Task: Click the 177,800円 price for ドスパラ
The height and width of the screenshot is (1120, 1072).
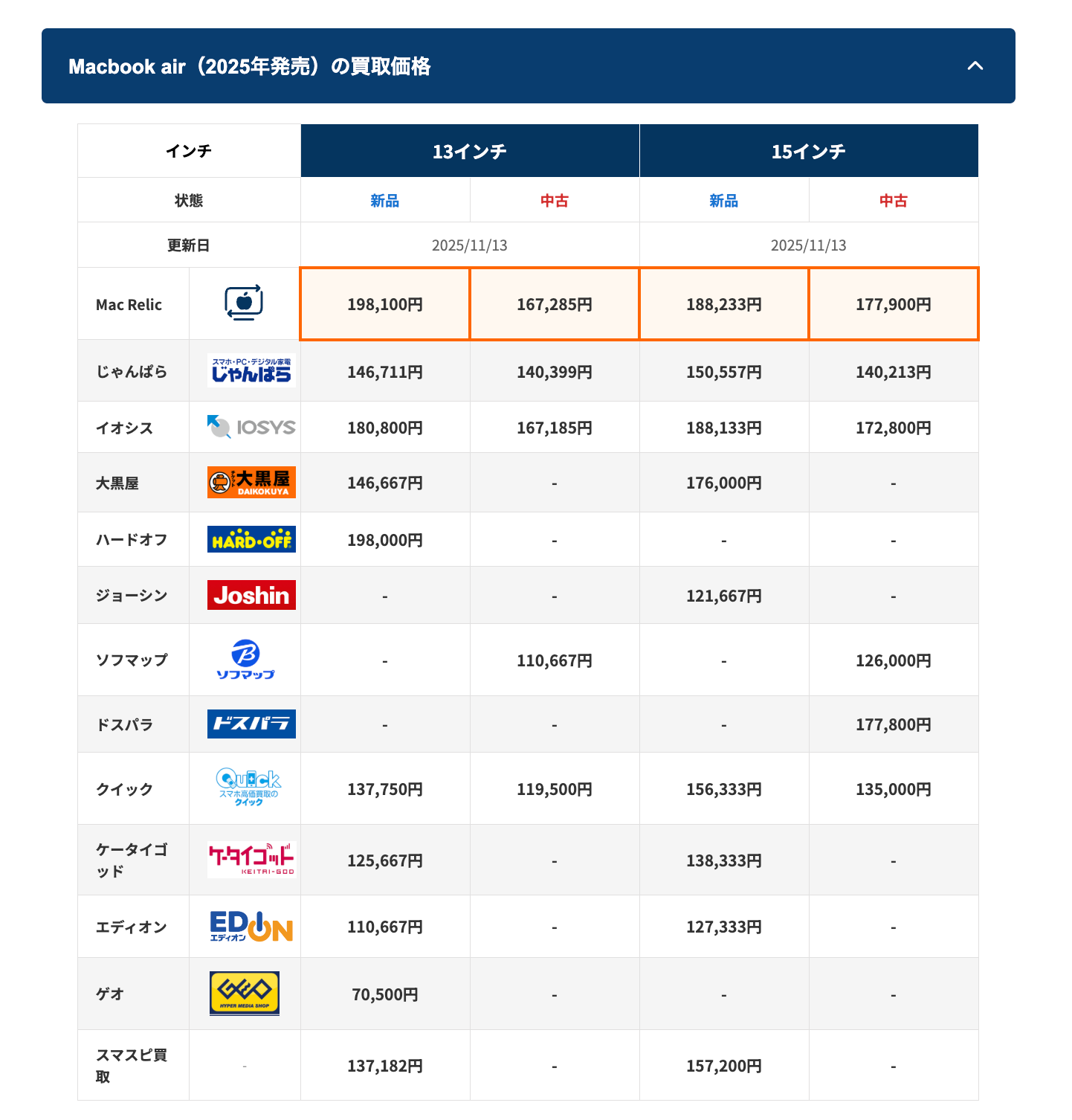Action: pos(894,724)
